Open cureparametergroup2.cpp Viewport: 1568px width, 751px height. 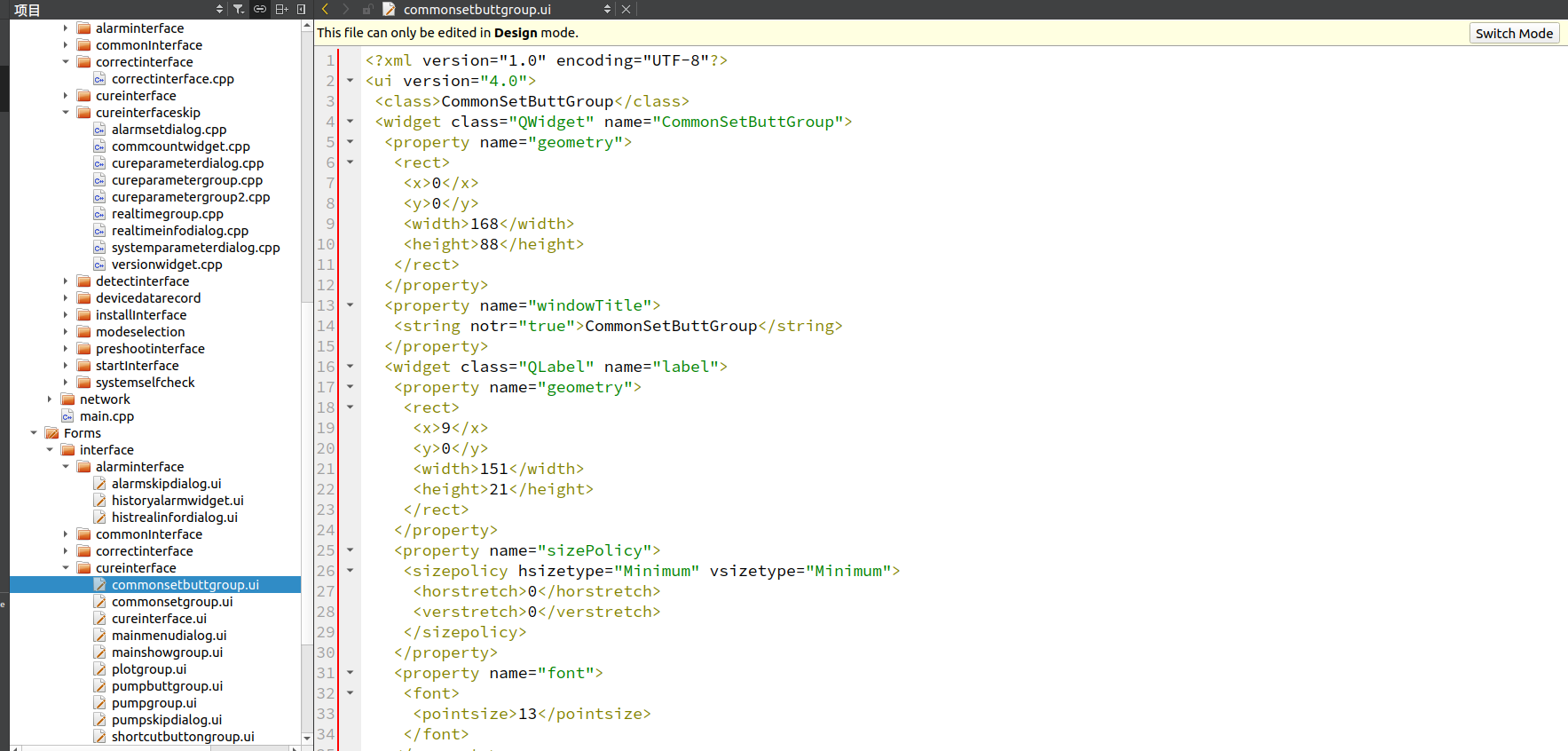pyautogui.click(x=191, y=197)
